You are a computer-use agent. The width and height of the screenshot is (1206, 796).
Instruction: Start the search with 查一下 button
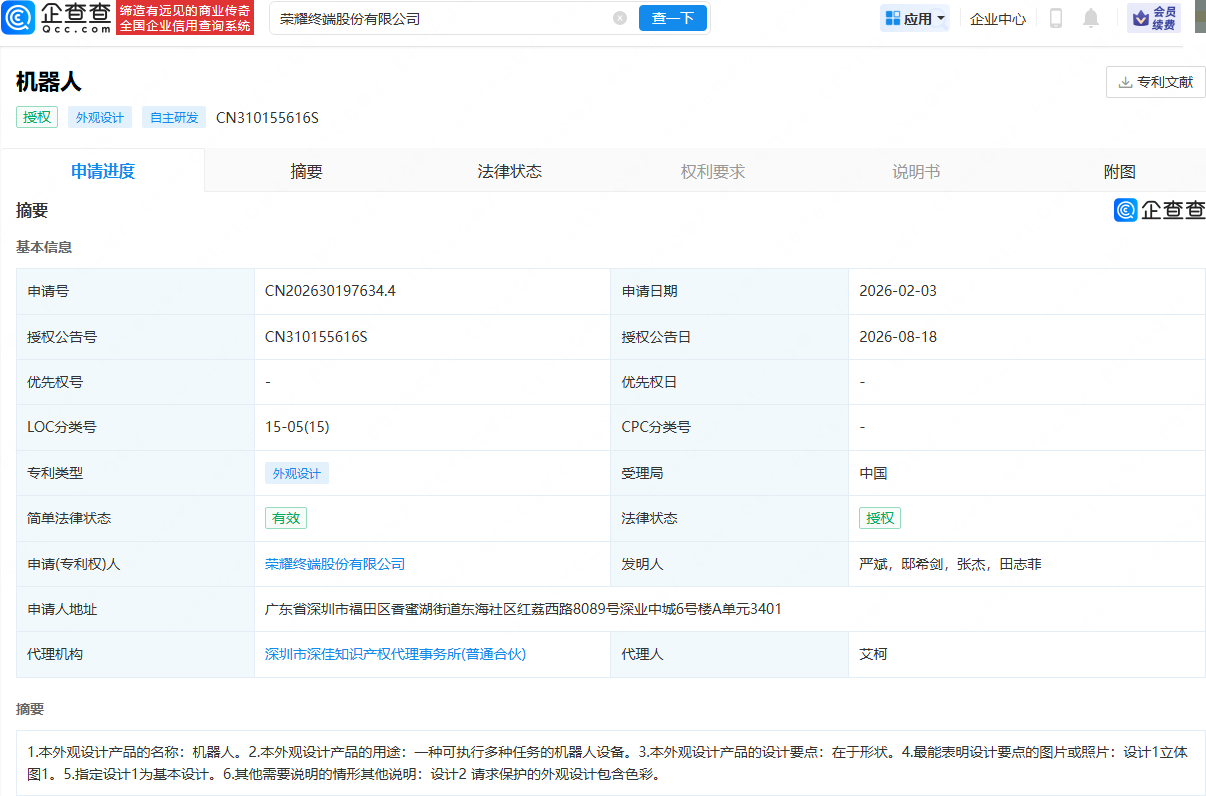coord(673,18)
